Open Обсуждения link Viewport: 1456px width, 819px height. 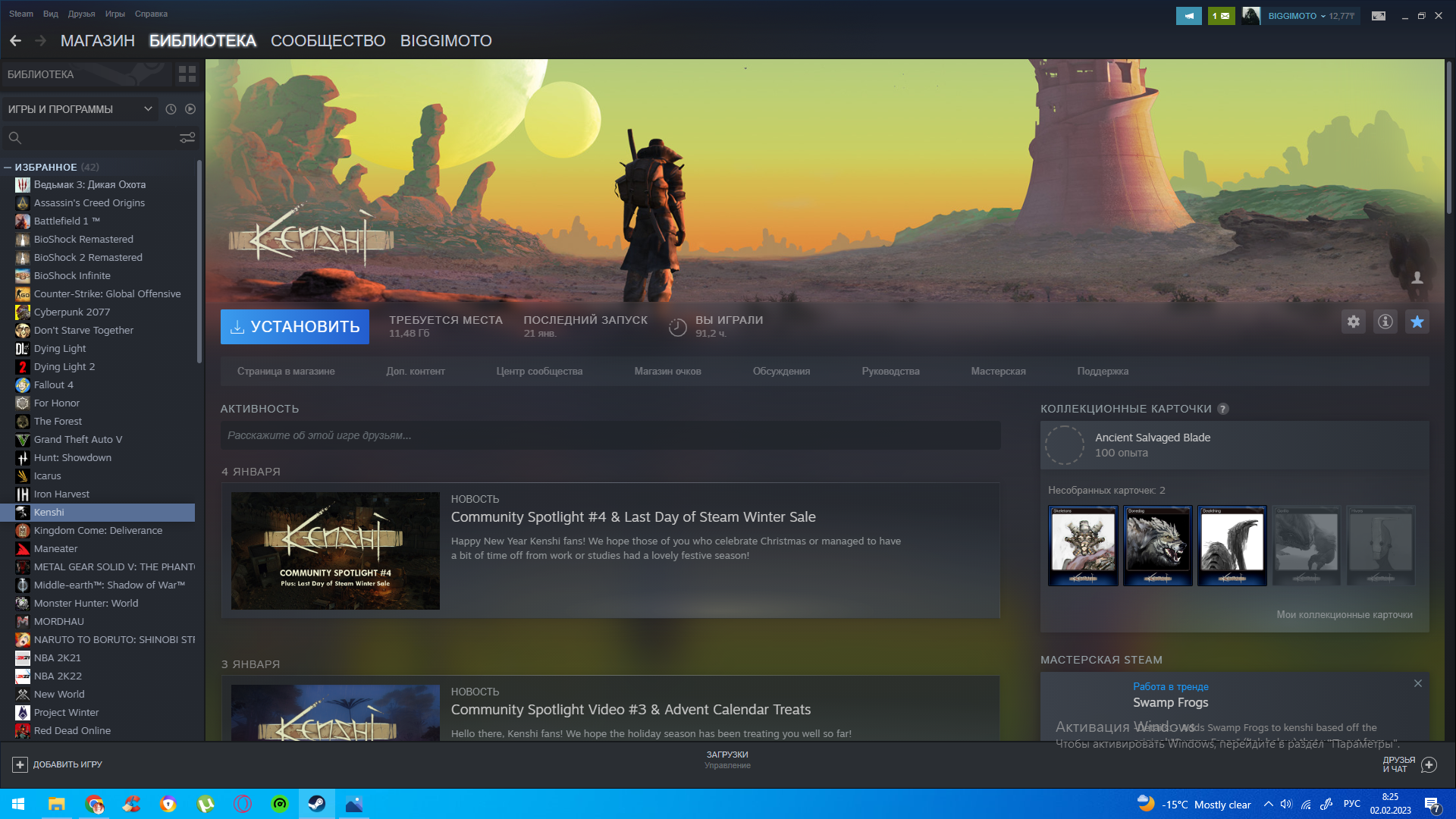(781, 372)
